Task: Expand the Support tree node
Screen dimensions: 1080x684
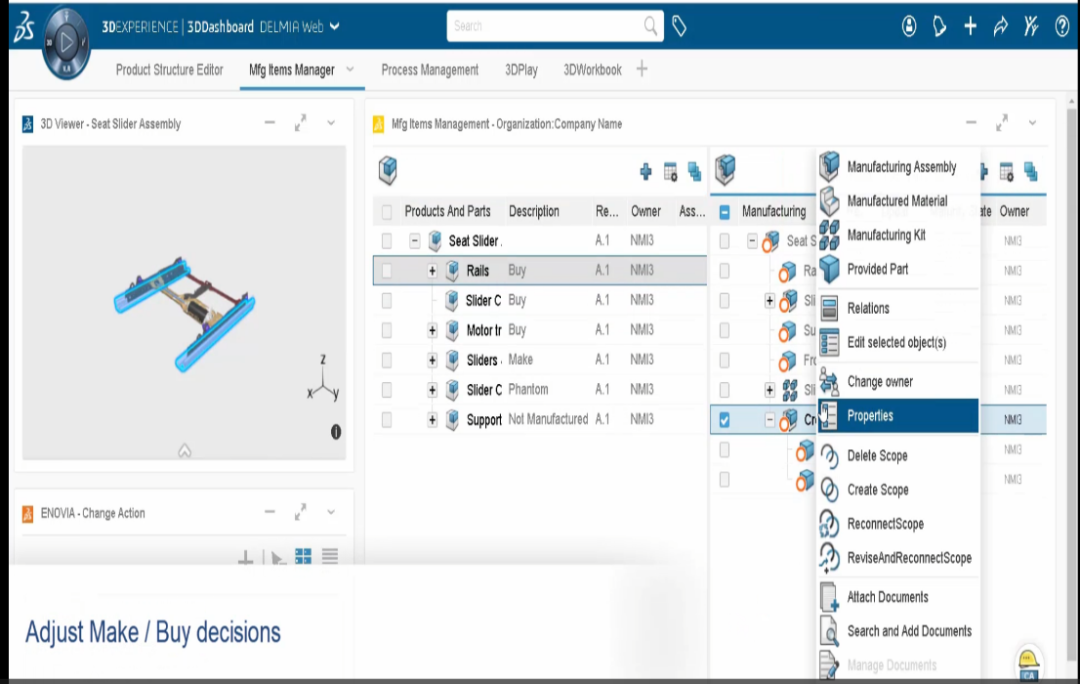Action: pyautogui.click(x=432, y=419)
